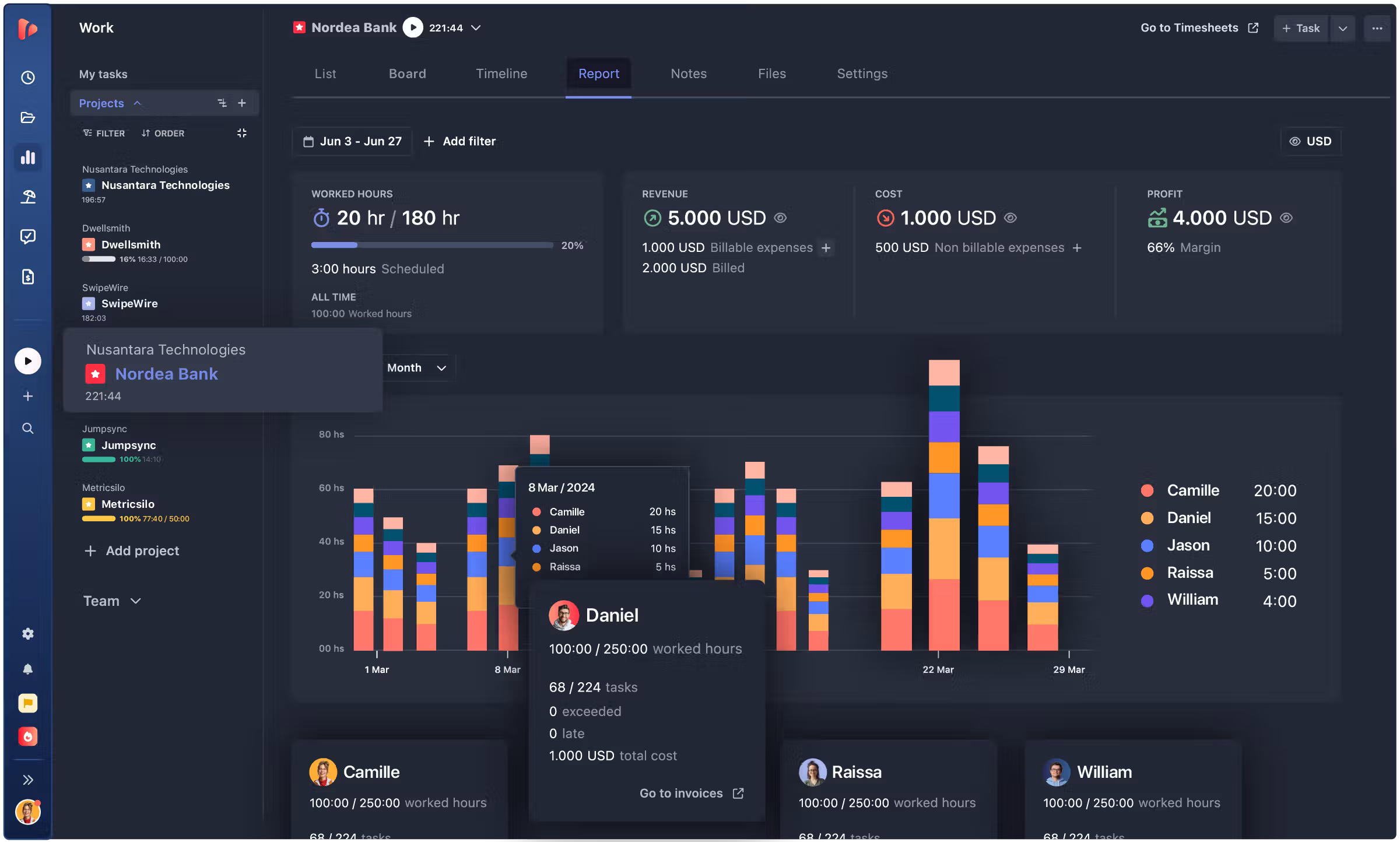This screenshot has width=1400, height=842.
Task: Open the invoices document icon in sidebar
Action: (x=27, y=276)
